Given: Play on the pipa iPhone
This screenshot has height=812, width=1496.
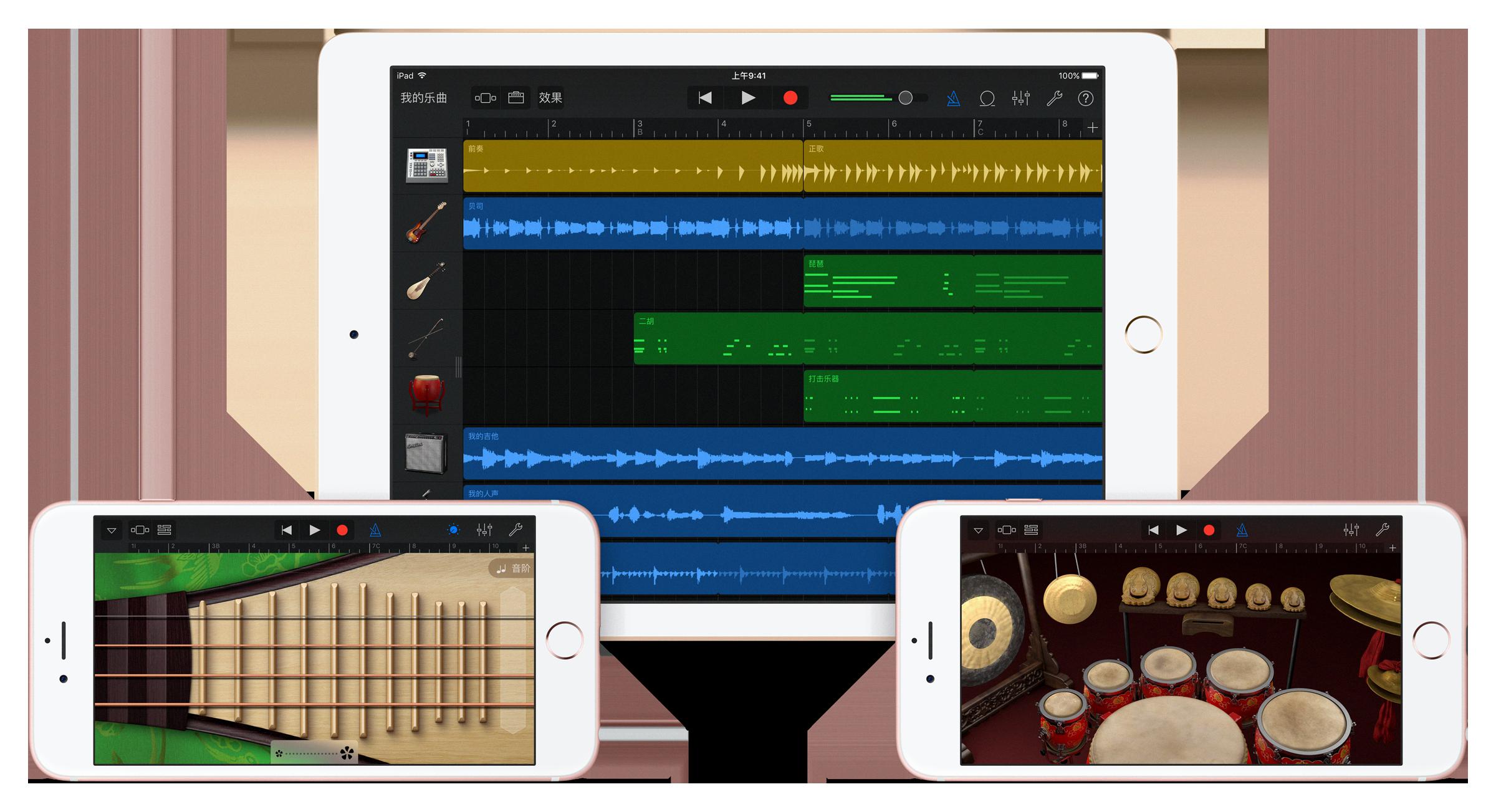Looking at the screenshot, I should (315, 530).
